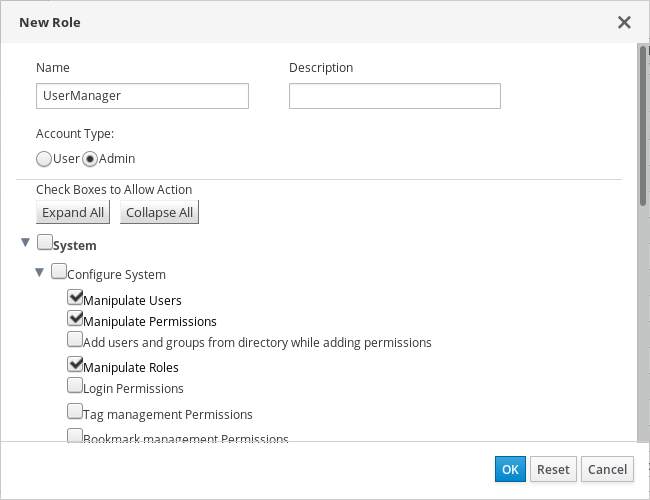The height and width of the screenshot is (500, 650).
Task: Click the Reset button
Action: [553, 469]
